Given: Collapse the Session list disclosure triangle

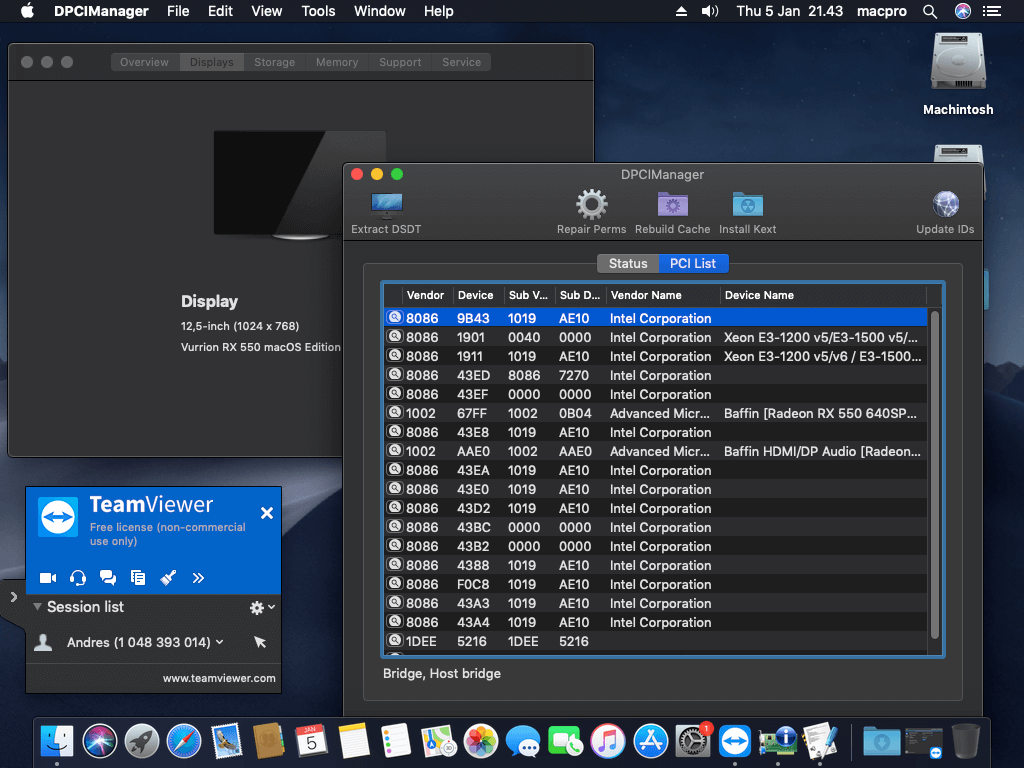Looking at the screenshot, I should click(x=37, y=607).
